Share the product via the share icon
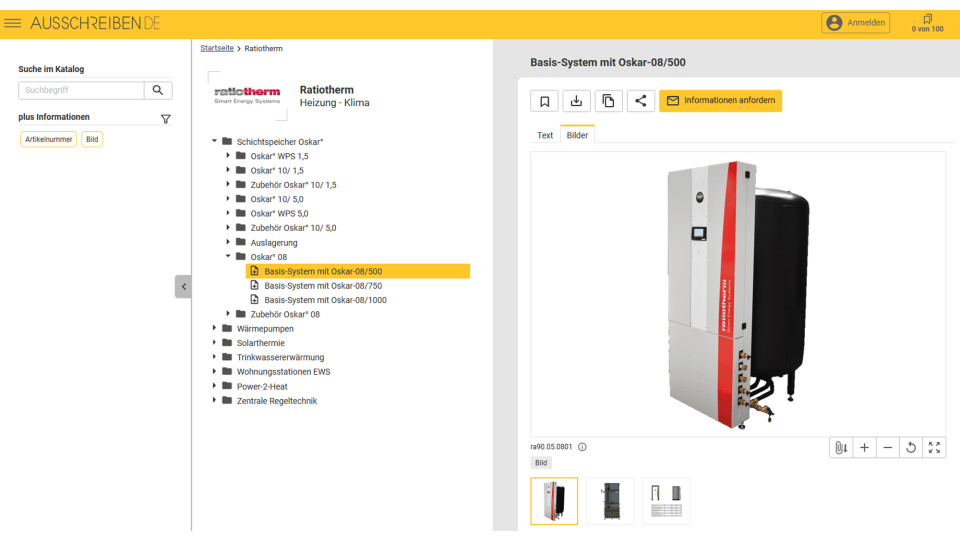Screen dimensions: 960x540 (x=640, y=101)
